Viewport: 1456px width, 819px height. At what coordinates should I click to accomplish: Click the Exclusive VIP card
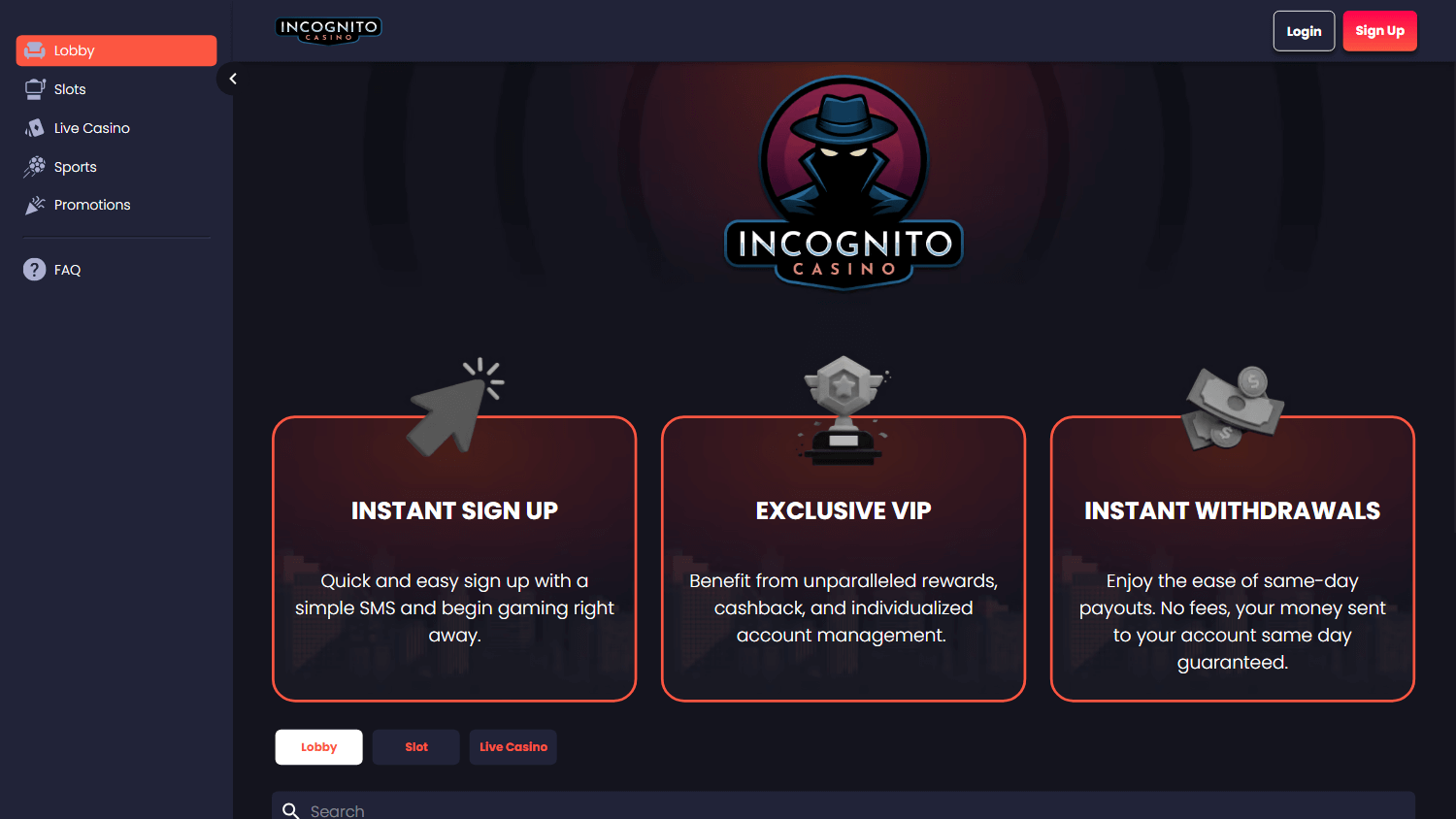point(844,559)
